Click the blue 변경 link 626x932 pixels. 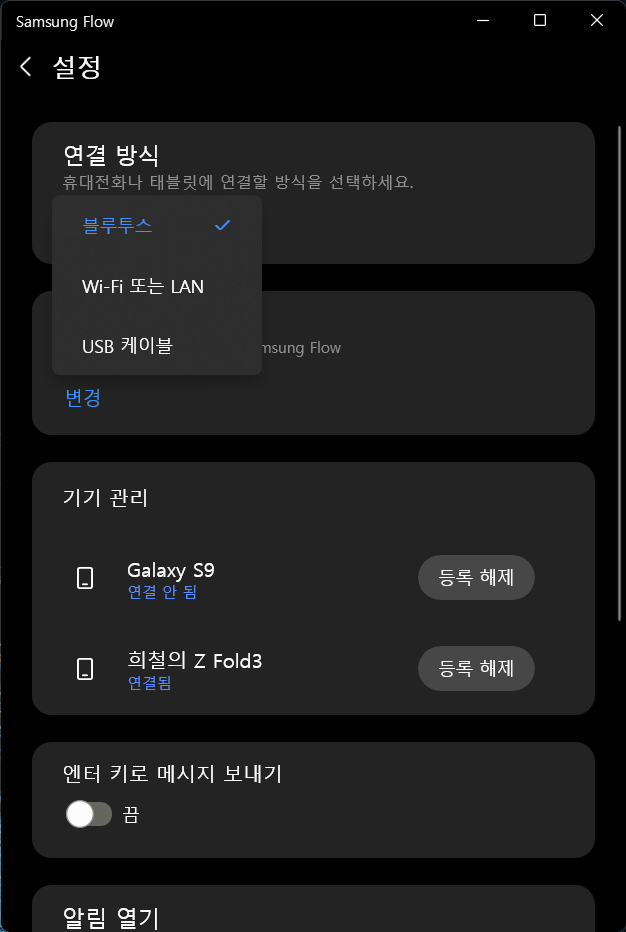[x=83, y=398]
